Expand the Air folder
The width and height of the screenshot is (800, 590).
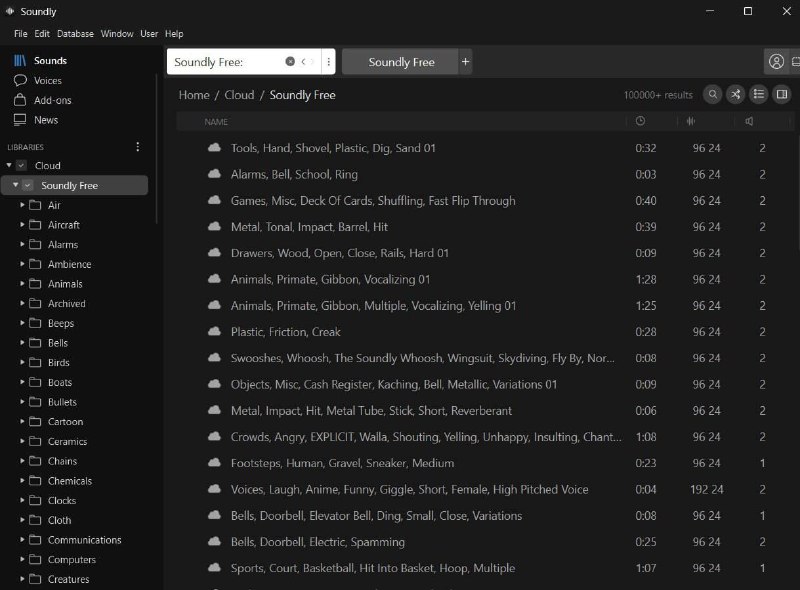coord(22,205)
